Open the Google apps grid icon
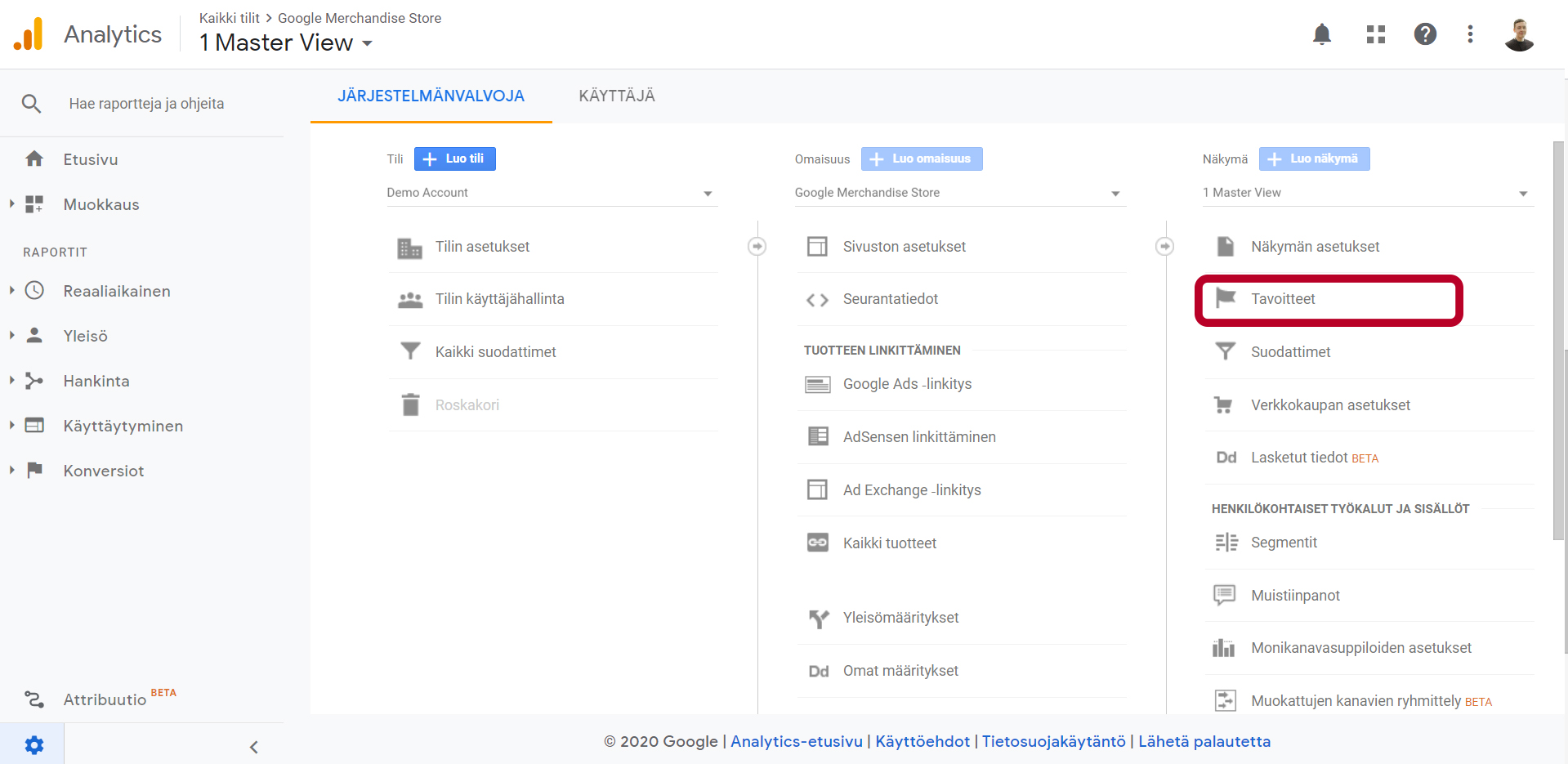Viewport: 1568px width, 764px height. (x=1375, y=34)
